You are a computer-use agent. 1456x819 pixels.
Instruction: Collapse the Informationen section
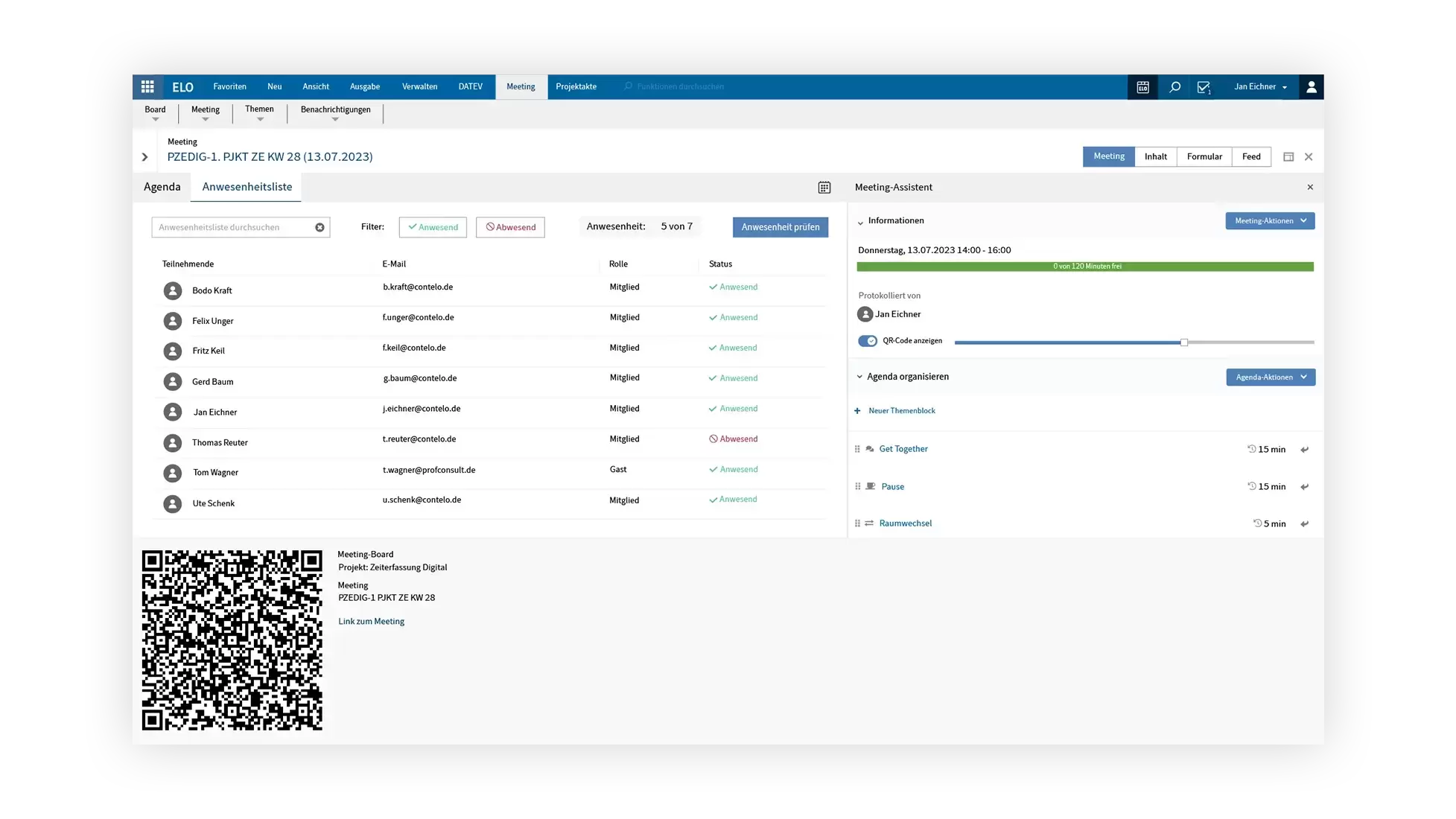coord(860,222)
